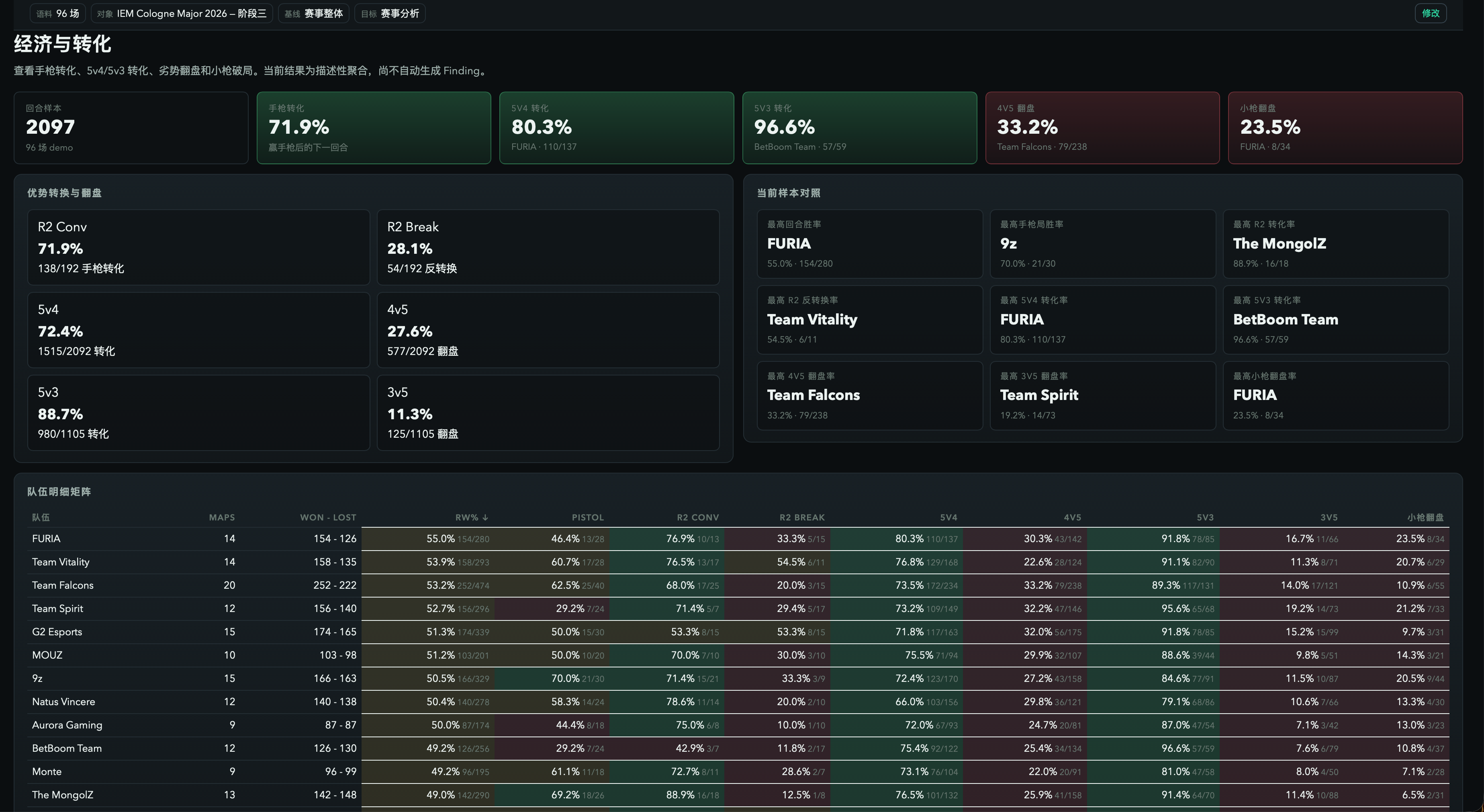Screen dimensions: 1484x812
Task: Sort by the R2 CONV column header
Action: tap(698, 517)
